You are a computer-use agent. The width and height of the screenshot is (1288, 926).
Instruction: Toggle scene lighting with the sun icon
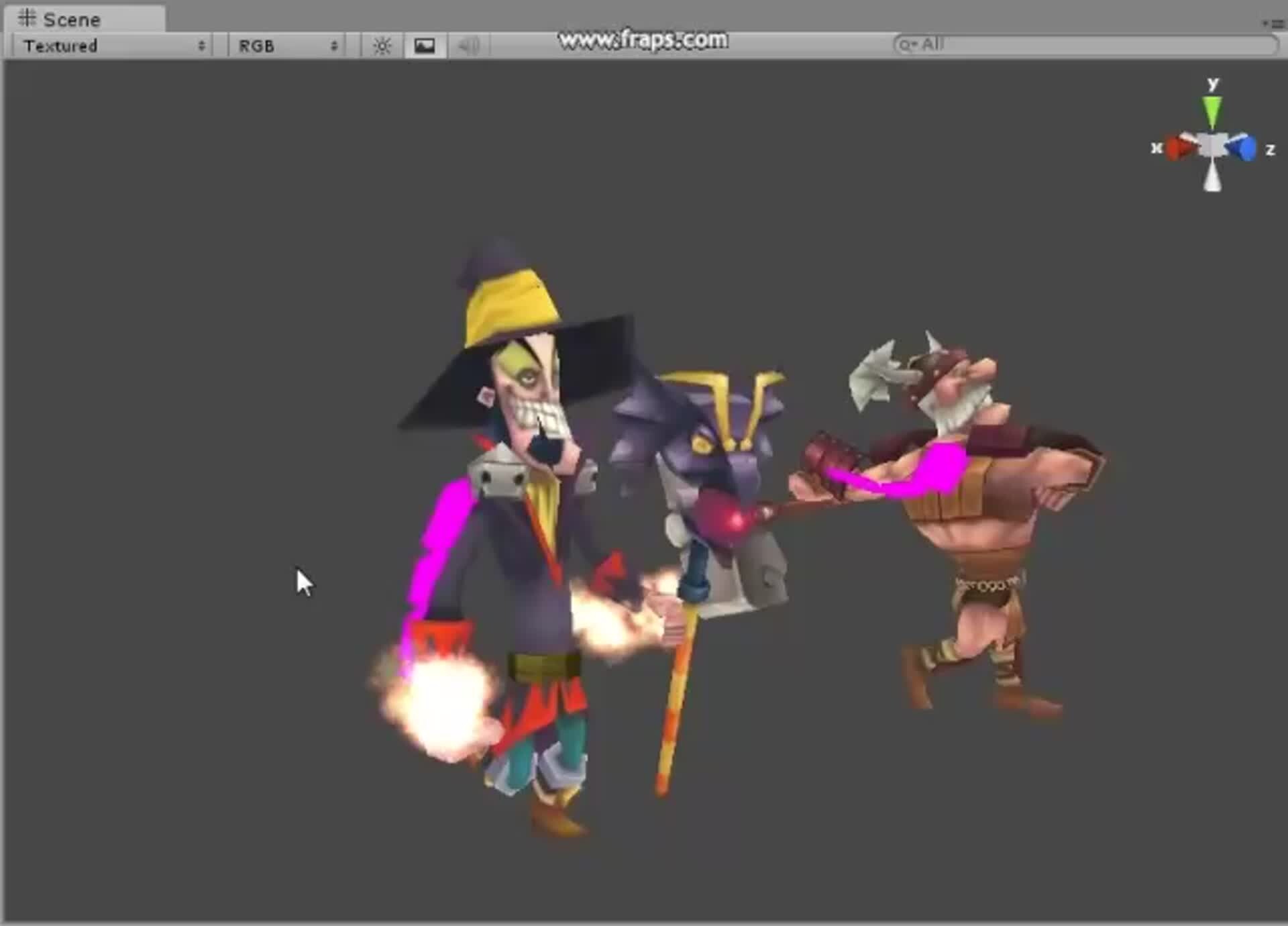(381, 45)
